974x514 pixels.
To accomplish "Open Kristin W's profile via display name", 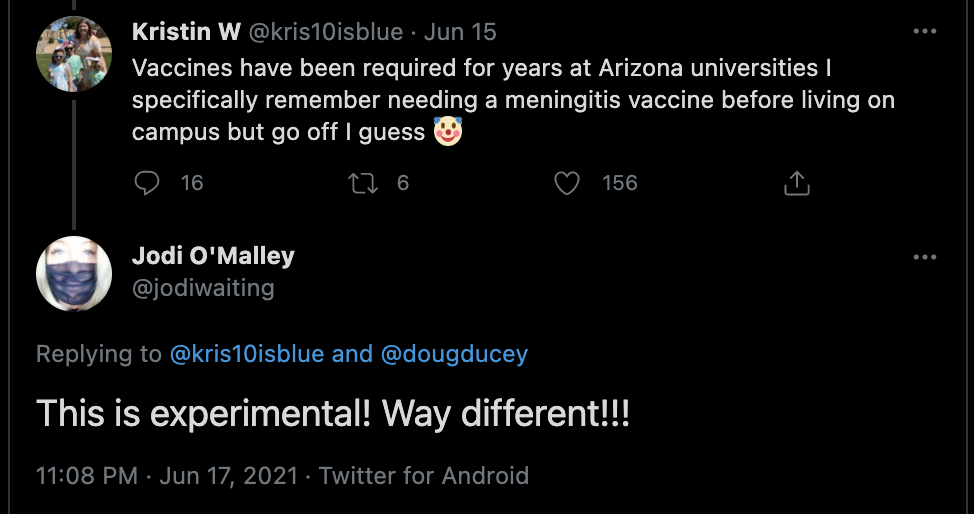I will 186,32.
